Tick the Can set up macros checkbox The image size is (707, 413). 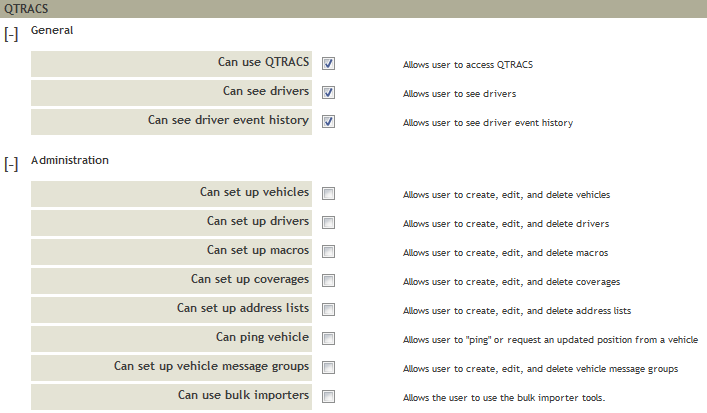coord(328,252)
